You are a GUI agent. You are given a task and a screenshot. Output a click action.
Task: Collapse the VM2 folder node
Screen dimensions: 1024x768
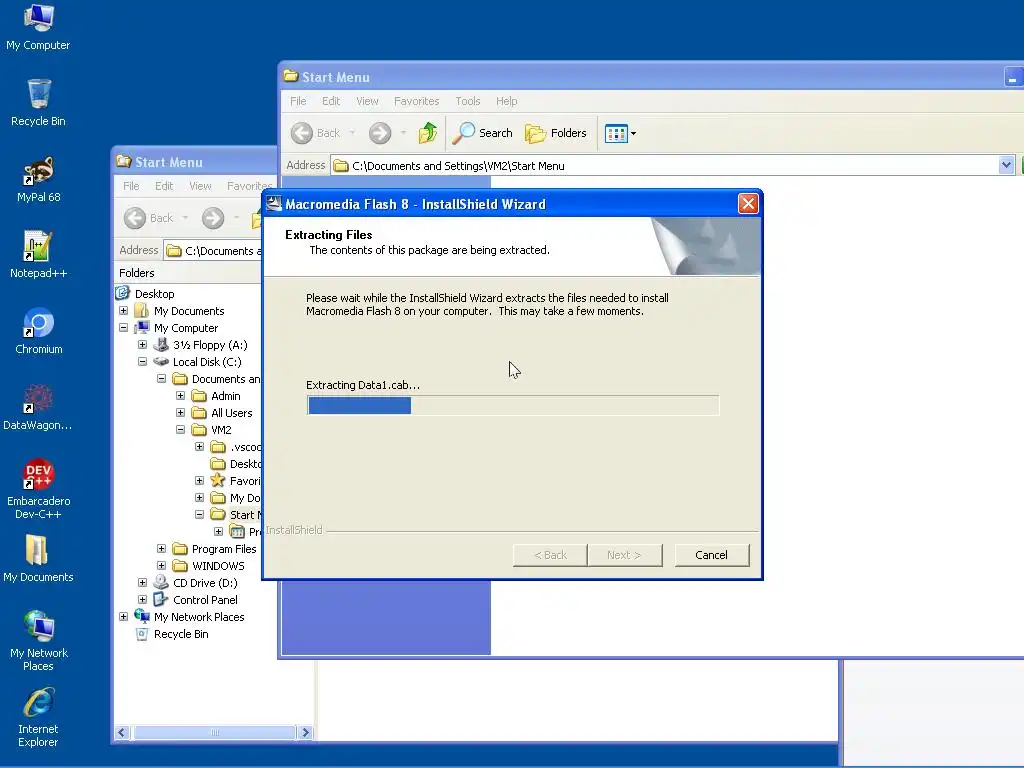click(x=181, y=430)
